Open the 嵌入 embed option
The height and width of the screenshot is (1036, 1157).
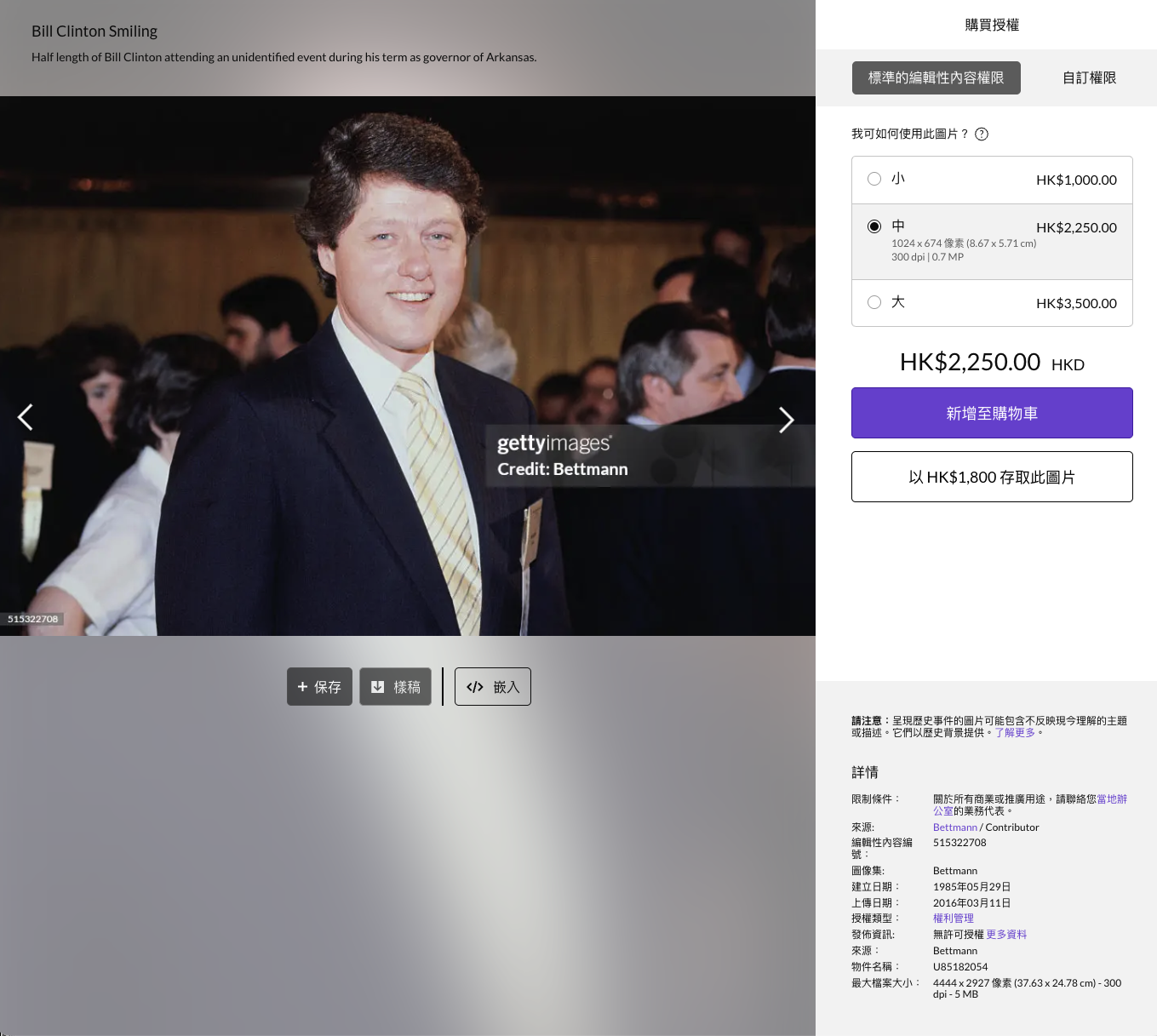[493, 687]
